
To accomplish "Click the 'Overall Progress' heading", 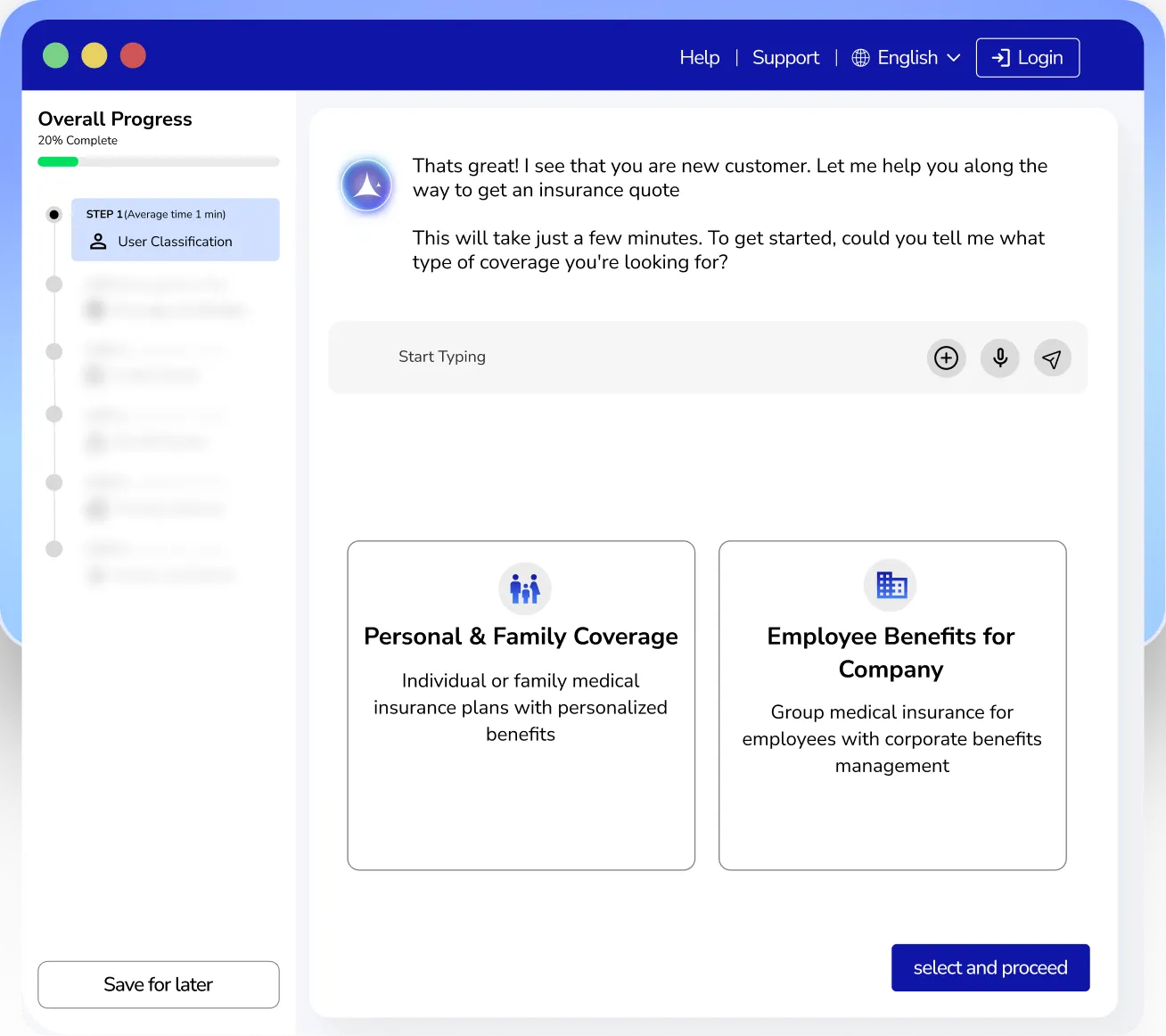I will [x=115, y=119].
